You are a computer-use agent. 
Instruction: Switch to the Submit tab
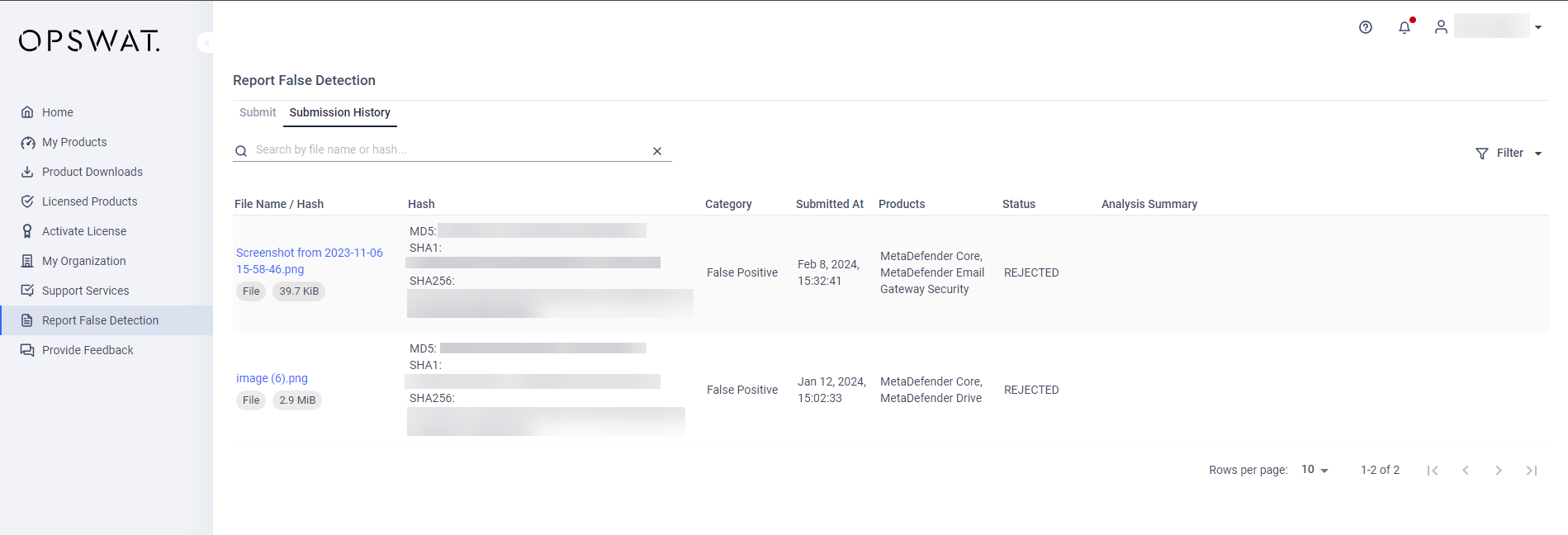tap(258, 112)
